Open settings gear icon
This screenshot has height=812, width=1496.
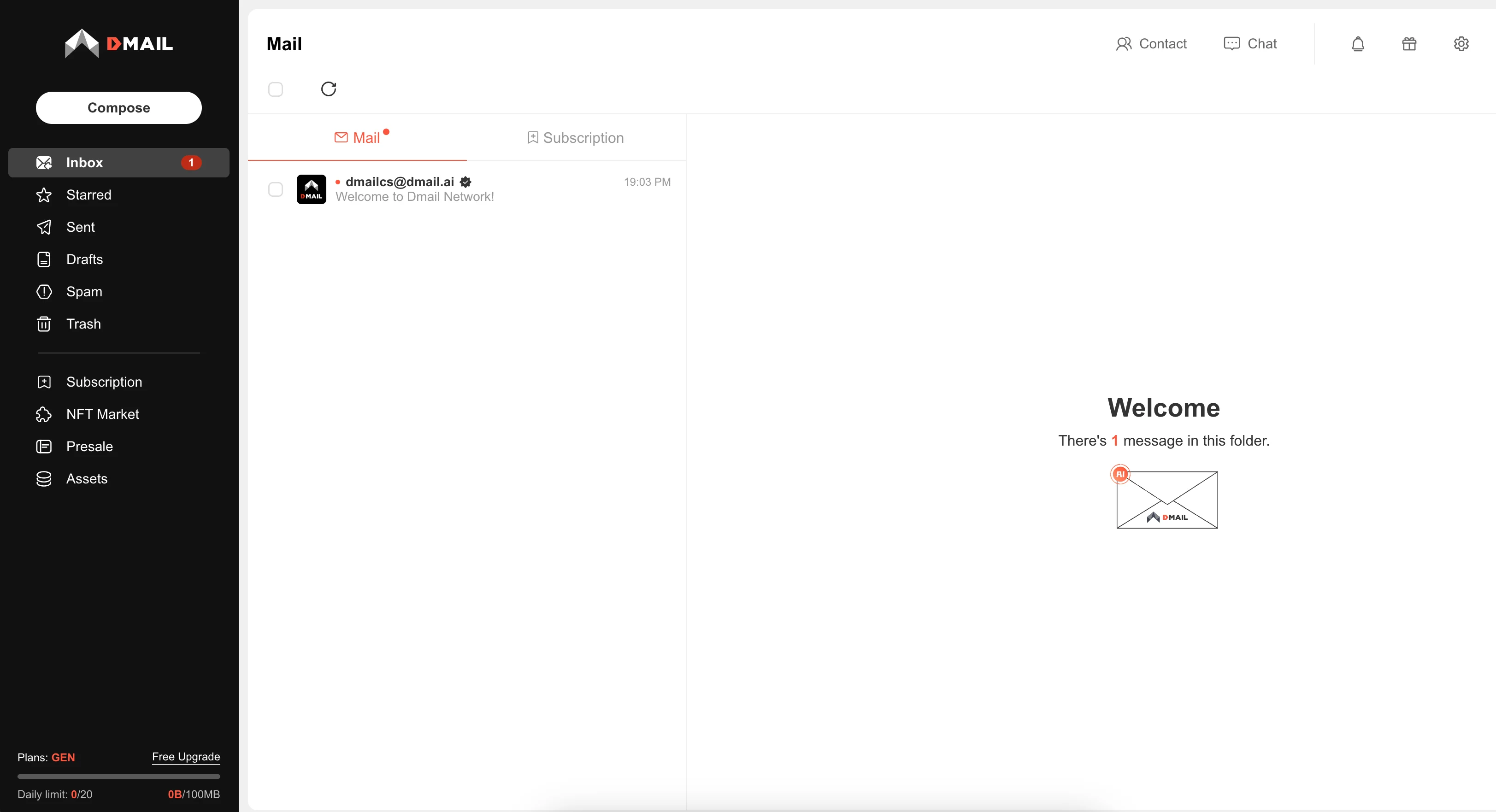1461,44
